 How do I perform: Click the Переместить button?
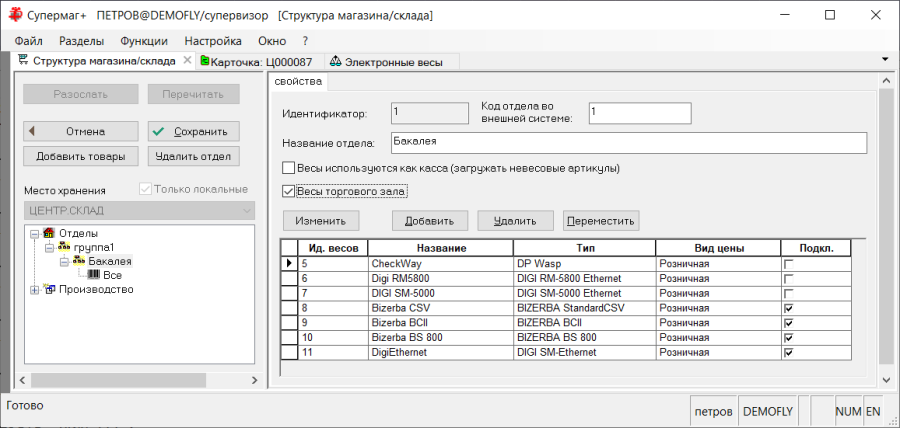601,221
